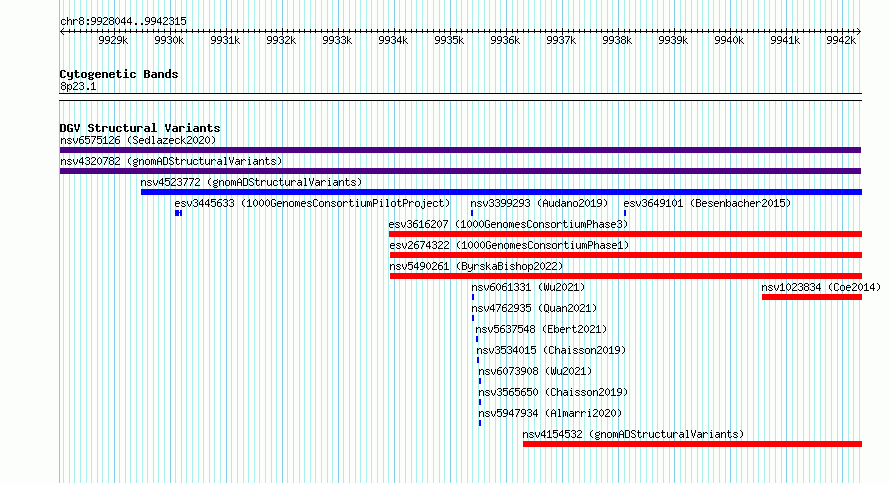Viewport: 890px width, 483px height.
Task: Open the nsv4320782 (gnomADStructuralVariants) label
Action: point(171,161)
